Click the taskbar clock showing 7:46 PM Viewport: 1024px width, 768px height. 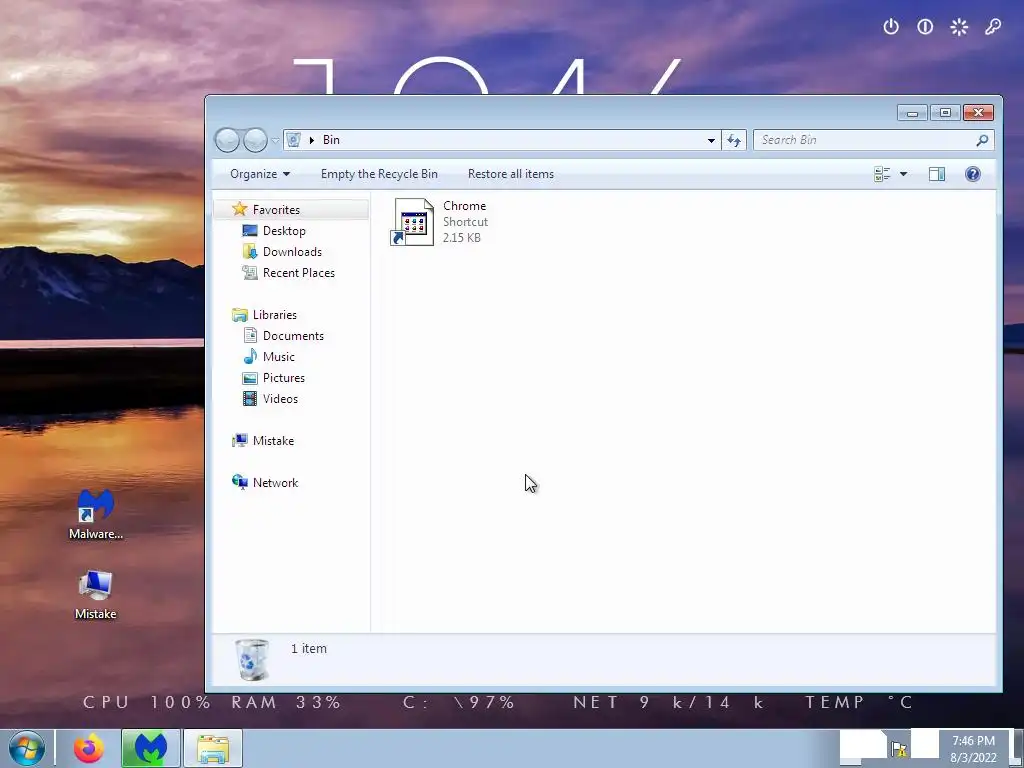pyautogui.click(x=973, y=741)
